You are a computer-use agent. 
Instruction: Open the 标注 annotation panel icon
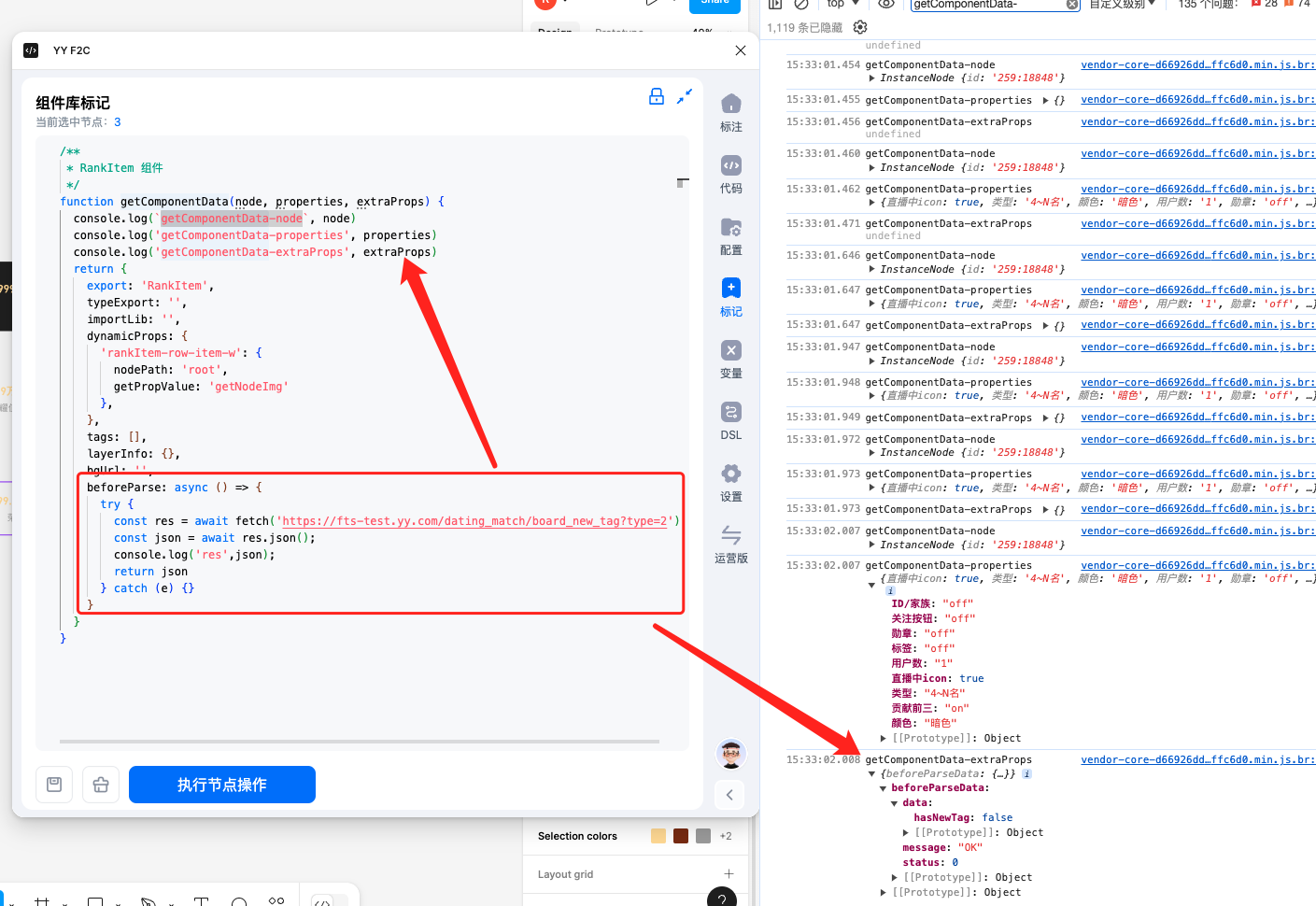[731, 105]
